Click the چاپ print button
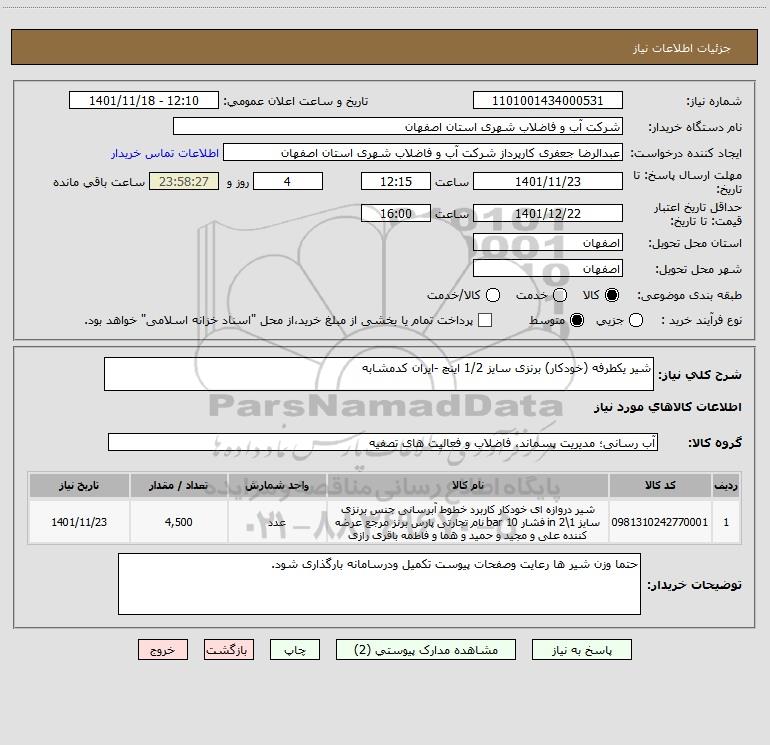The height and width of the screenshot is (745, 770). point(295,650)
